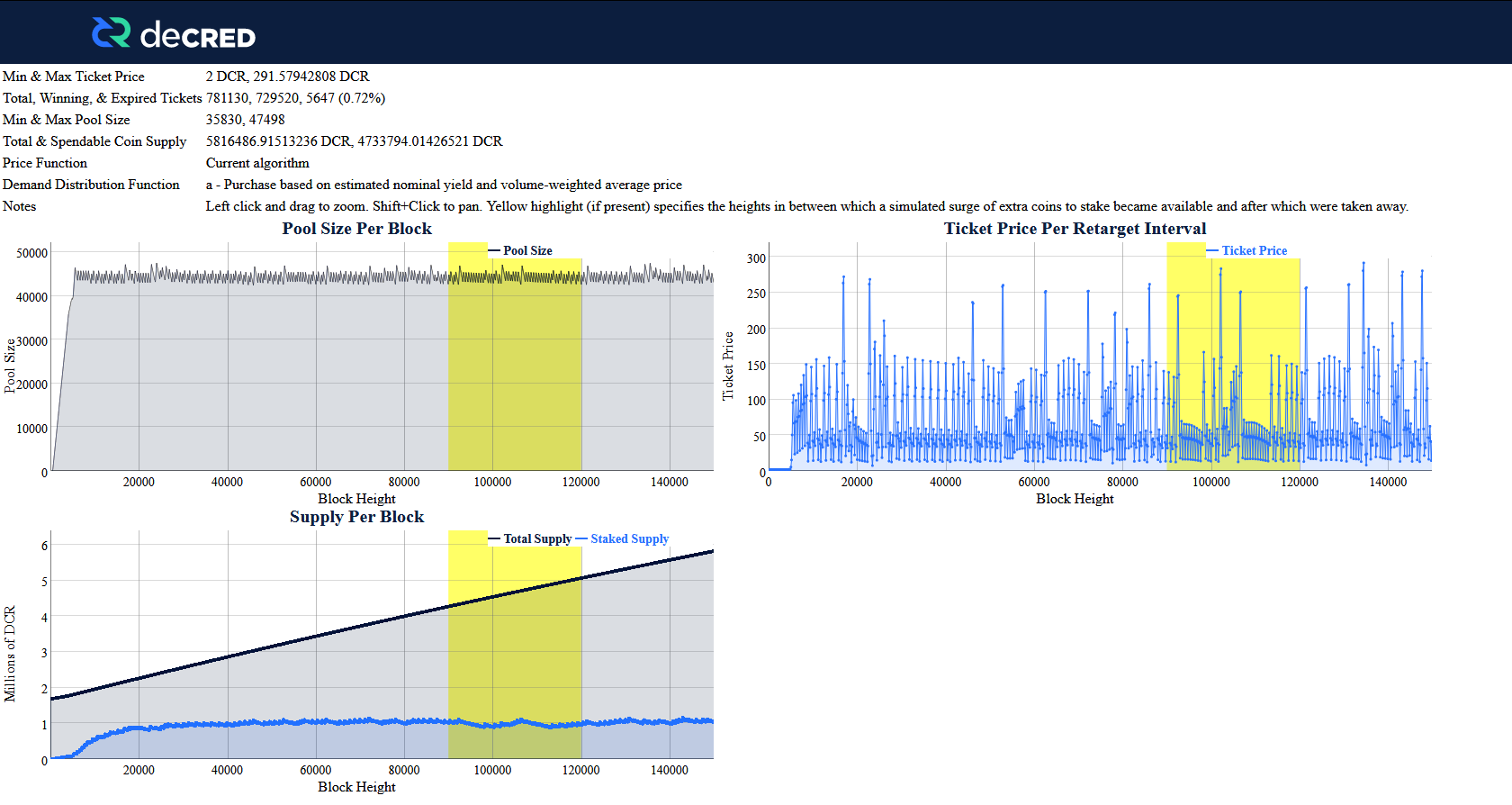The image size is (1512, 805).
Task: Click 'Block Height' label under Supply chart
Action: point(357,787)
